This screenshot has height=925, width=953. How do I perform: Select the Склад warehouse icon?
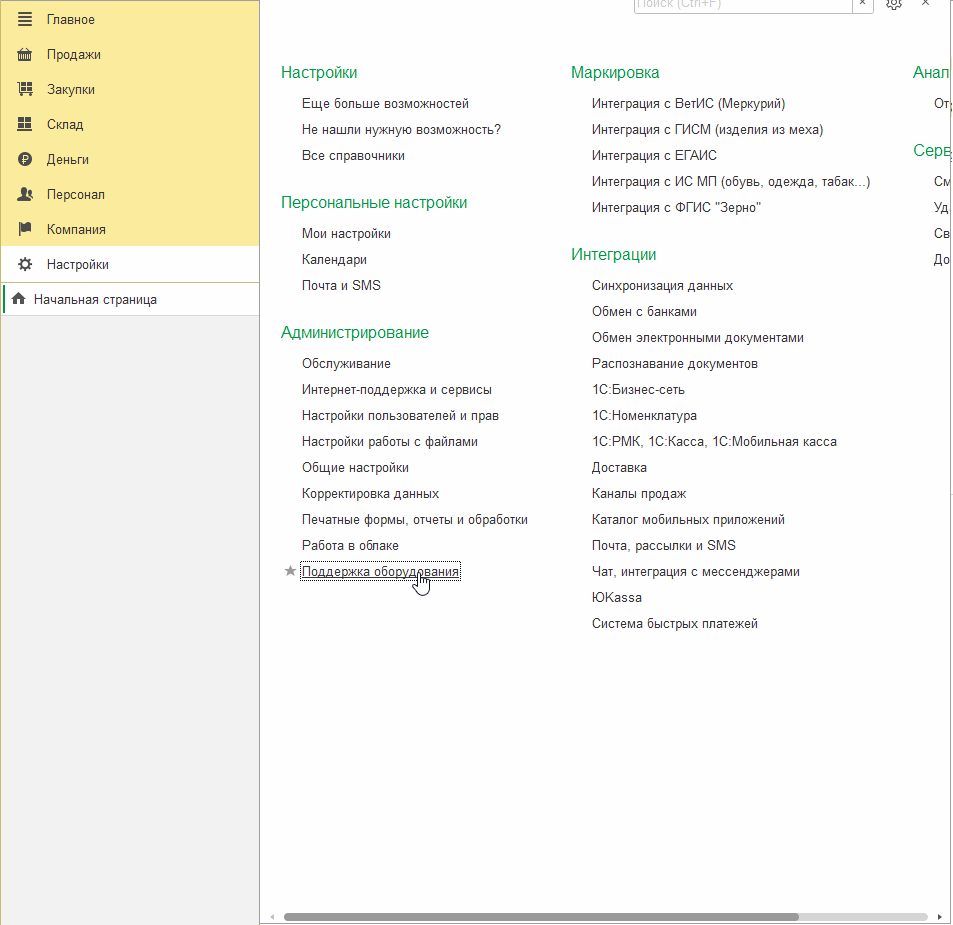pos(25,125)
